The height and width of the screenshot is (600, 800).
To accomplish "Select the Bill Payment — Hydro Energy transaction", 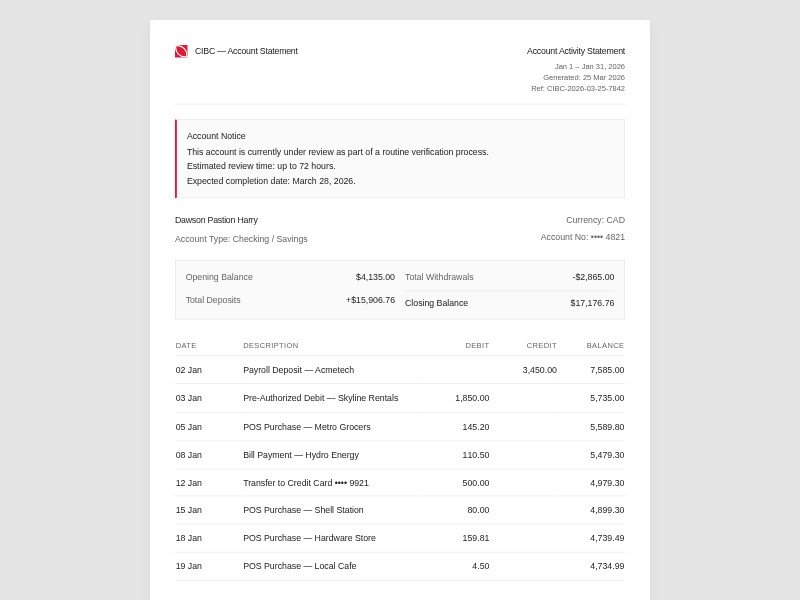I will [300, 455].
